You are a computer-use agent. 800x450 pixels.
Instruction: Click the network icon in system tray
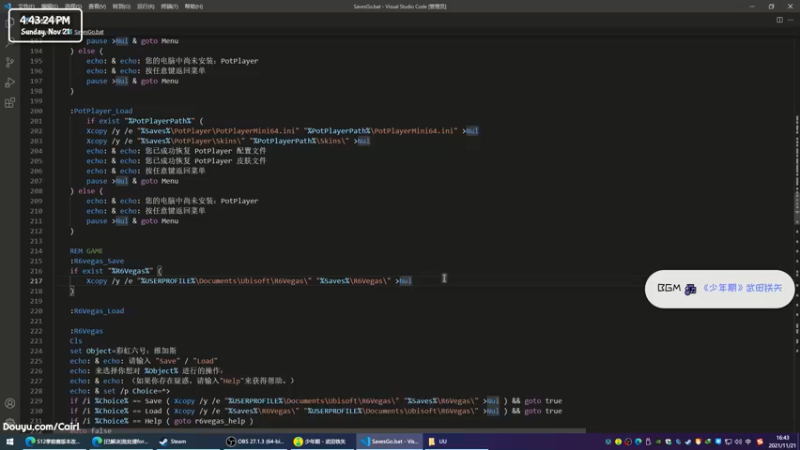pos(728,442)
